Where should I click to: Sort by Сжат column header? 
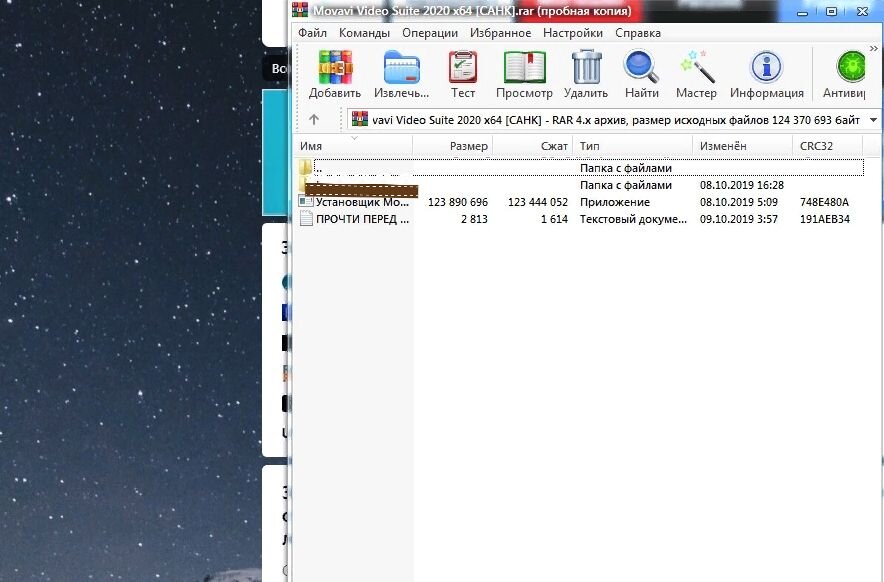pos(533,146)
